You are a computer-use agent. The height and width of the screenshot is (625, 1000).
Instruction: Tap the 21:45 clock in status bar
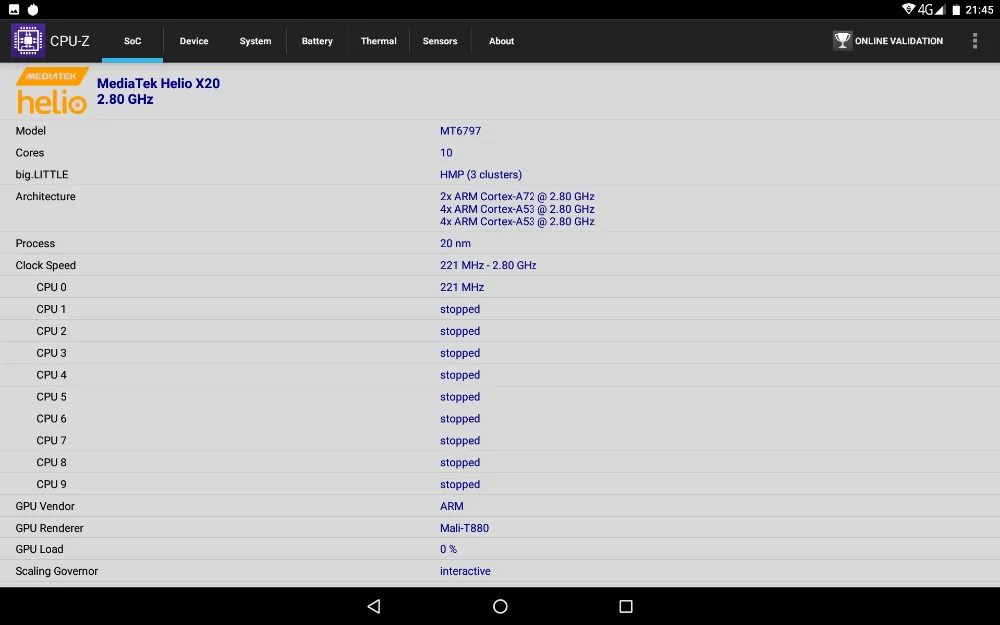(979, 10)
